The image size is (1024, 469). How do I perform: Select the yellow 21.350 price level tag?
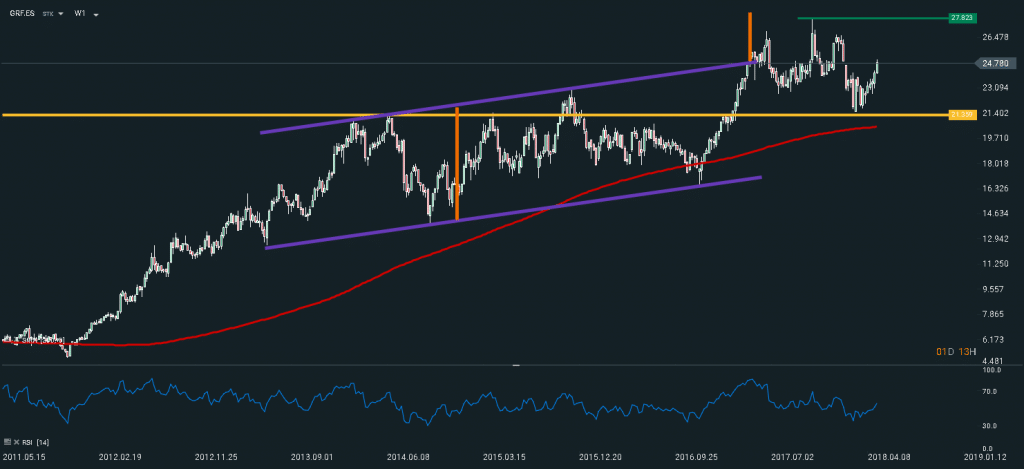(962, 115)
